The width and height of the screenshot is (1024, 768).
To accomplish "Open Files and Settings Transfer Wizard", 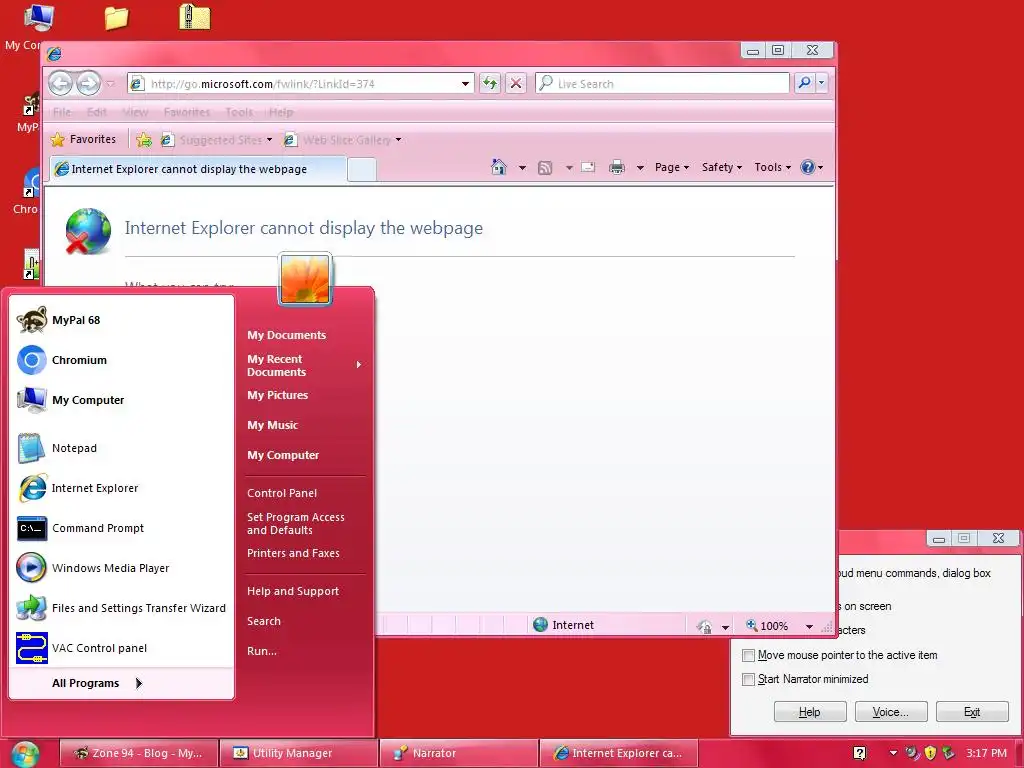I will [x=121, y=608].
